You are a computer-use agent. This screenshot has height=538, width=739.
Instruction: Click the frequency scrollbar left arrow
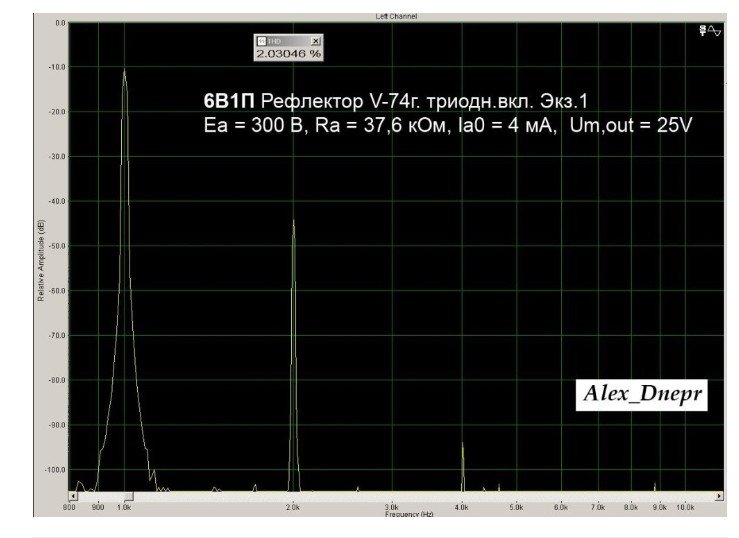click(x=73, y=496)
